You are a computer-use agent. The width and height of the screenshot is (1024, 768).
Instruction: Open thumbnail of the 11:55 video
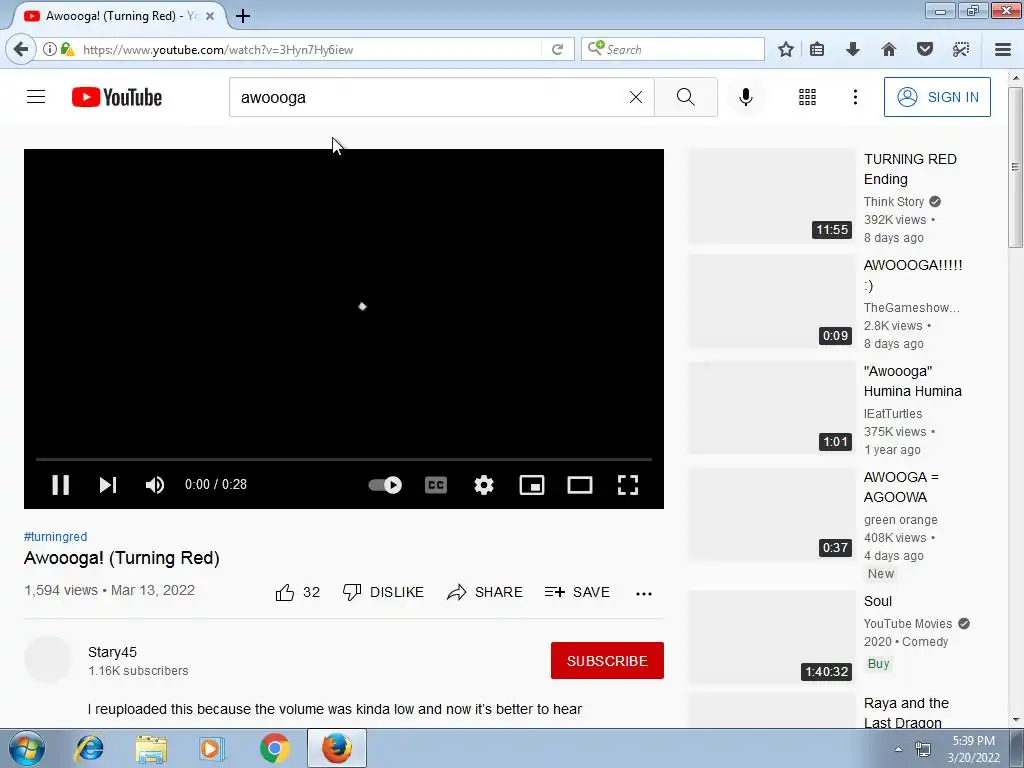pos(772,196)
